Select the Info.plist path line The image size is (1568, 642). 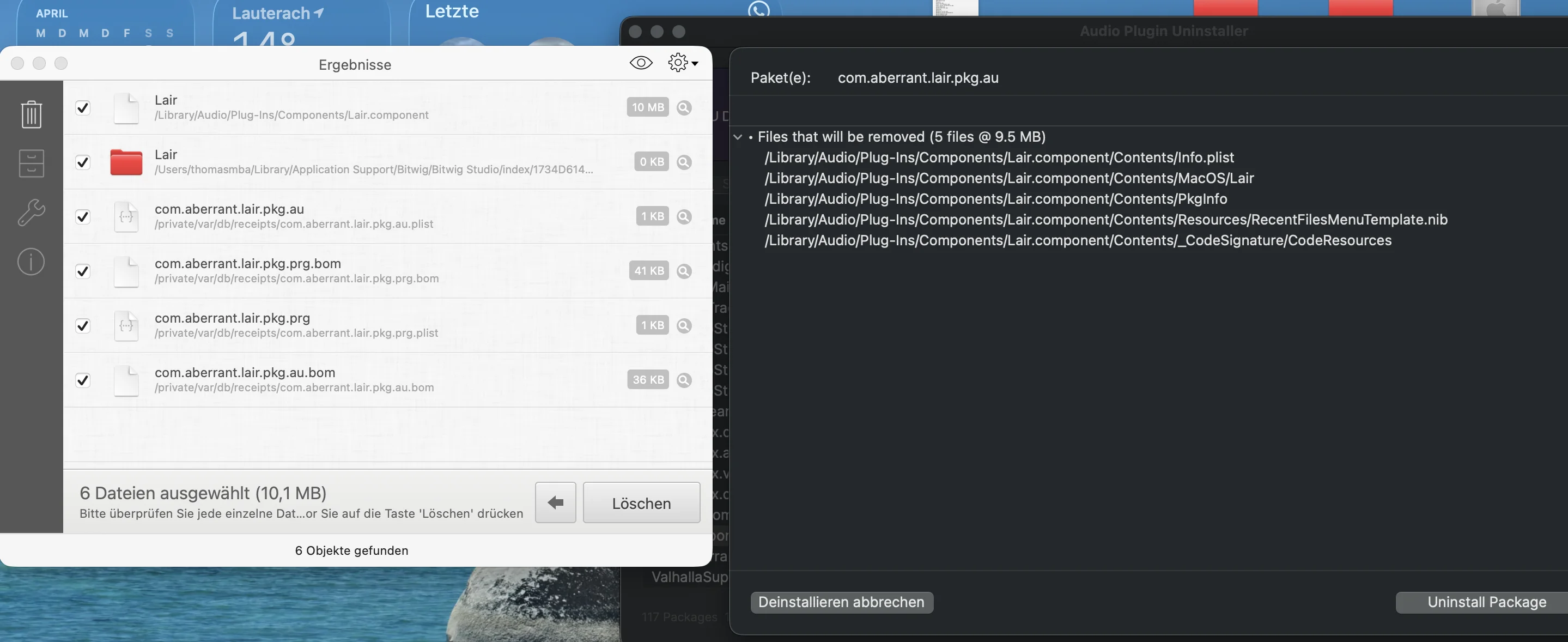(999, 157)
